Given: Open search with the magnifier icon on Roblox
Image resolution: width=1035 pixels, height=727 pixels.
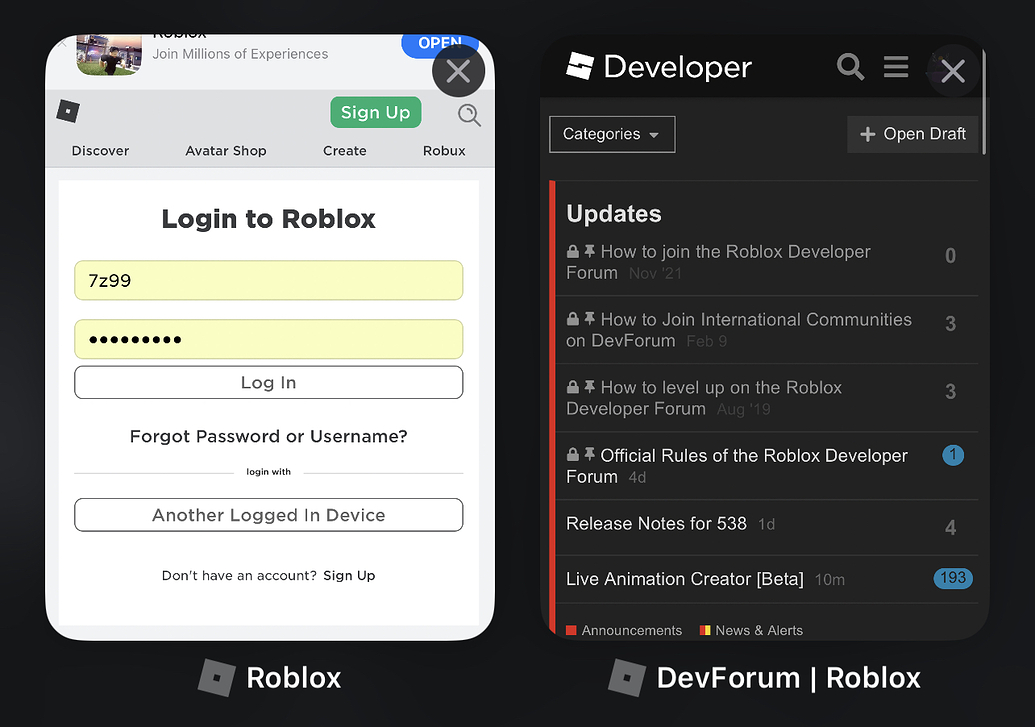Looking at the screenshot, I should tap(468, 113).
